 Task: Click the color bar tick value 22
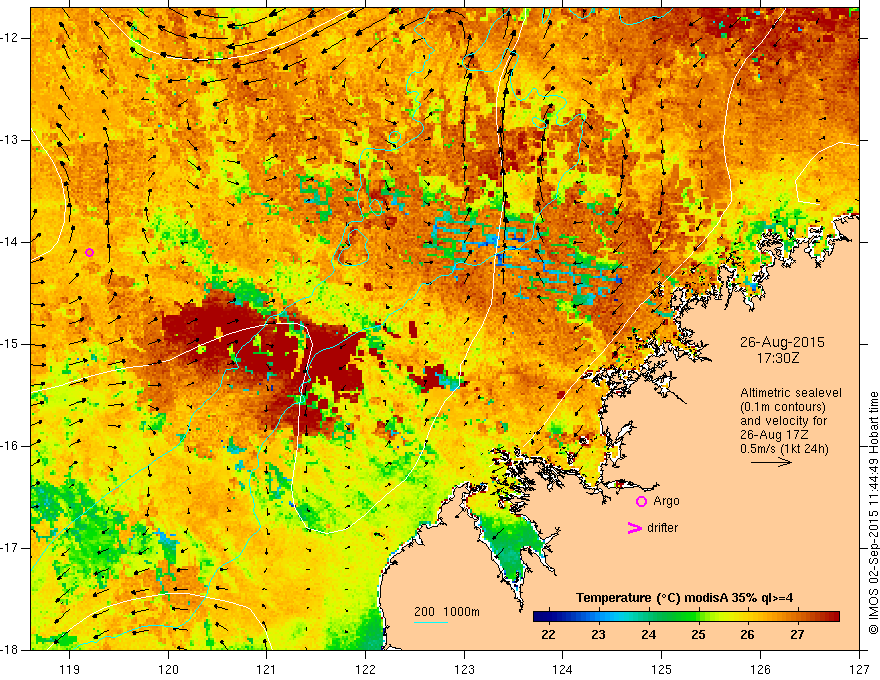coord(548,635)
